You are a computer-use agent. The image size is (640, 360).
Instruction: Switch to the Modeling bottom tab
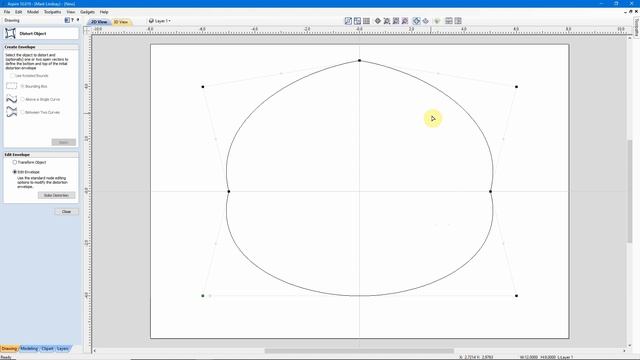[x=29, y=349]
